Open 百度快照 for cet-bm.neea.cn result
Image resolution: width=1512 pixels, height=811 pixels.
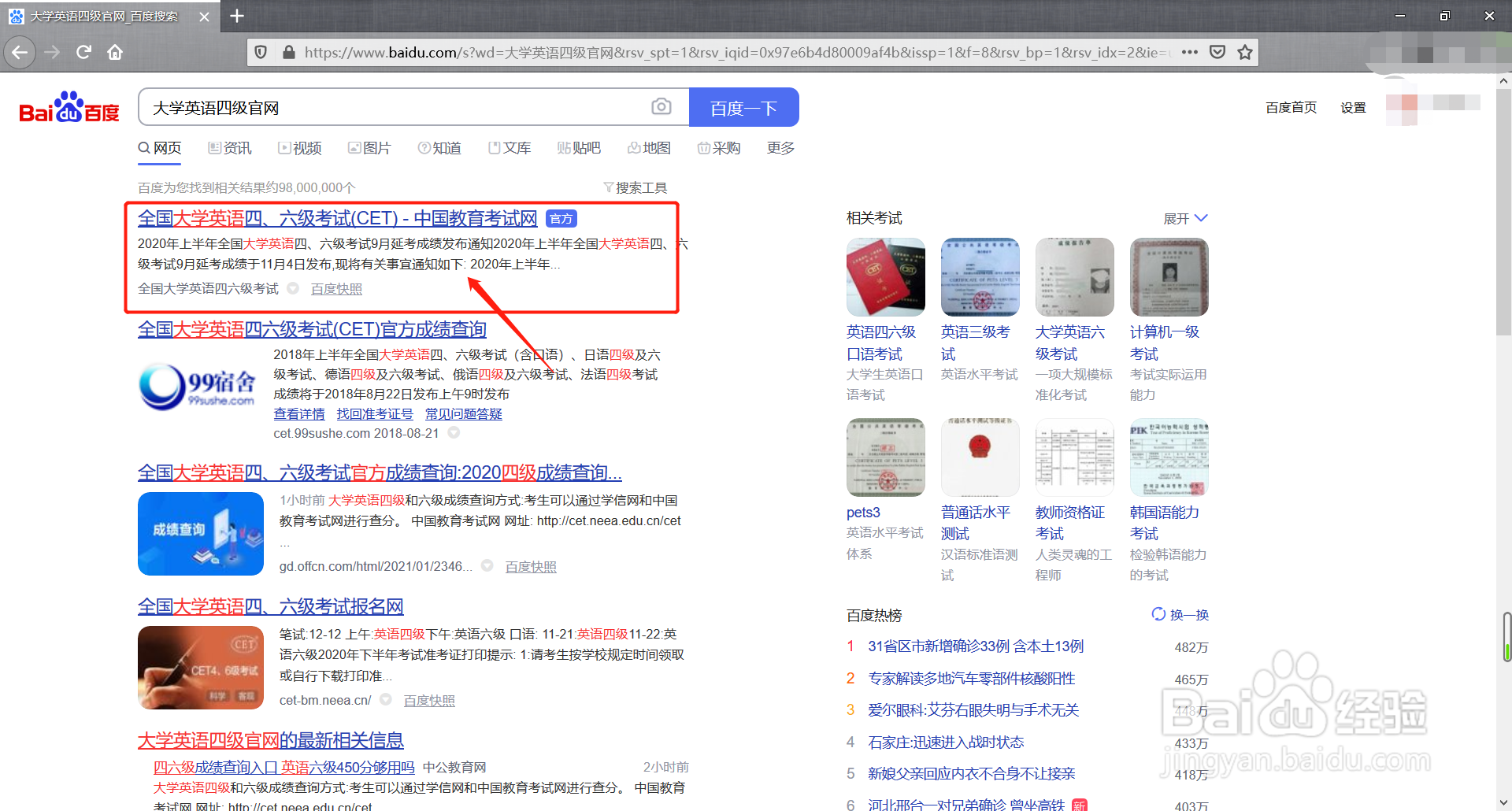tap(429, 700)
